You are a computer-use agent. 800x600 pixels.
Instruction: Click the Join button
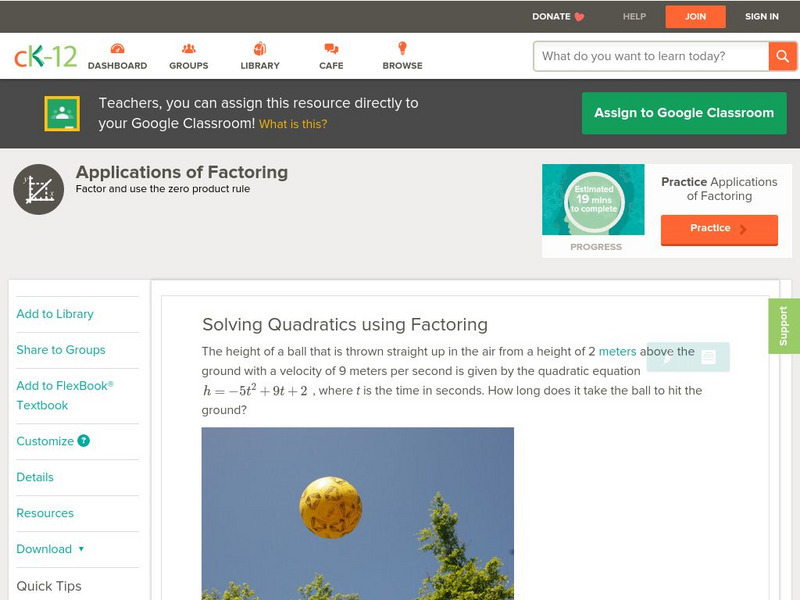click(x=695, y=17)
